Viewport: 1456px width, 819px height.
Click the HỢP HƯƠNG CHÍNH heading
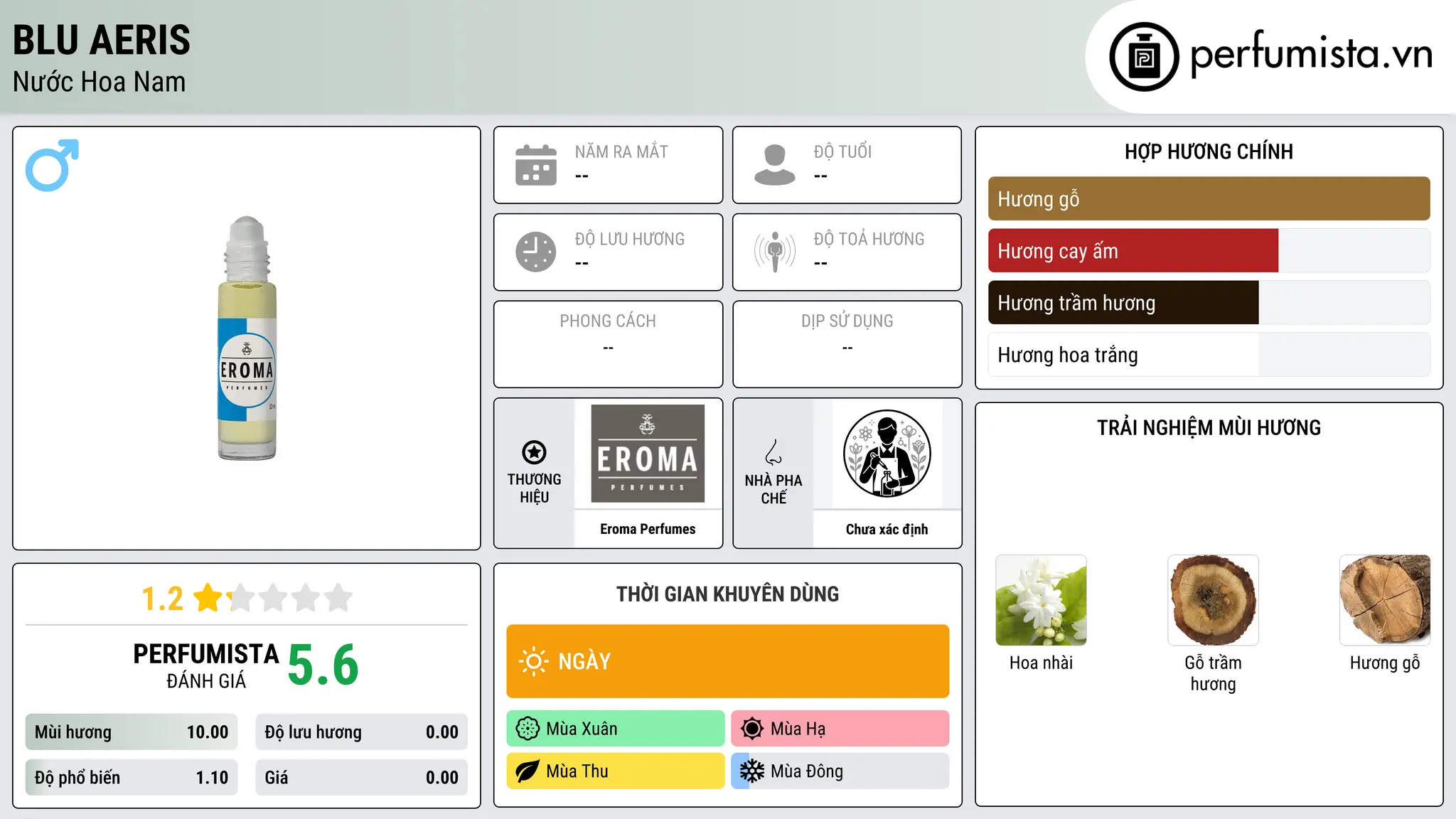(x=1209, y=151)
